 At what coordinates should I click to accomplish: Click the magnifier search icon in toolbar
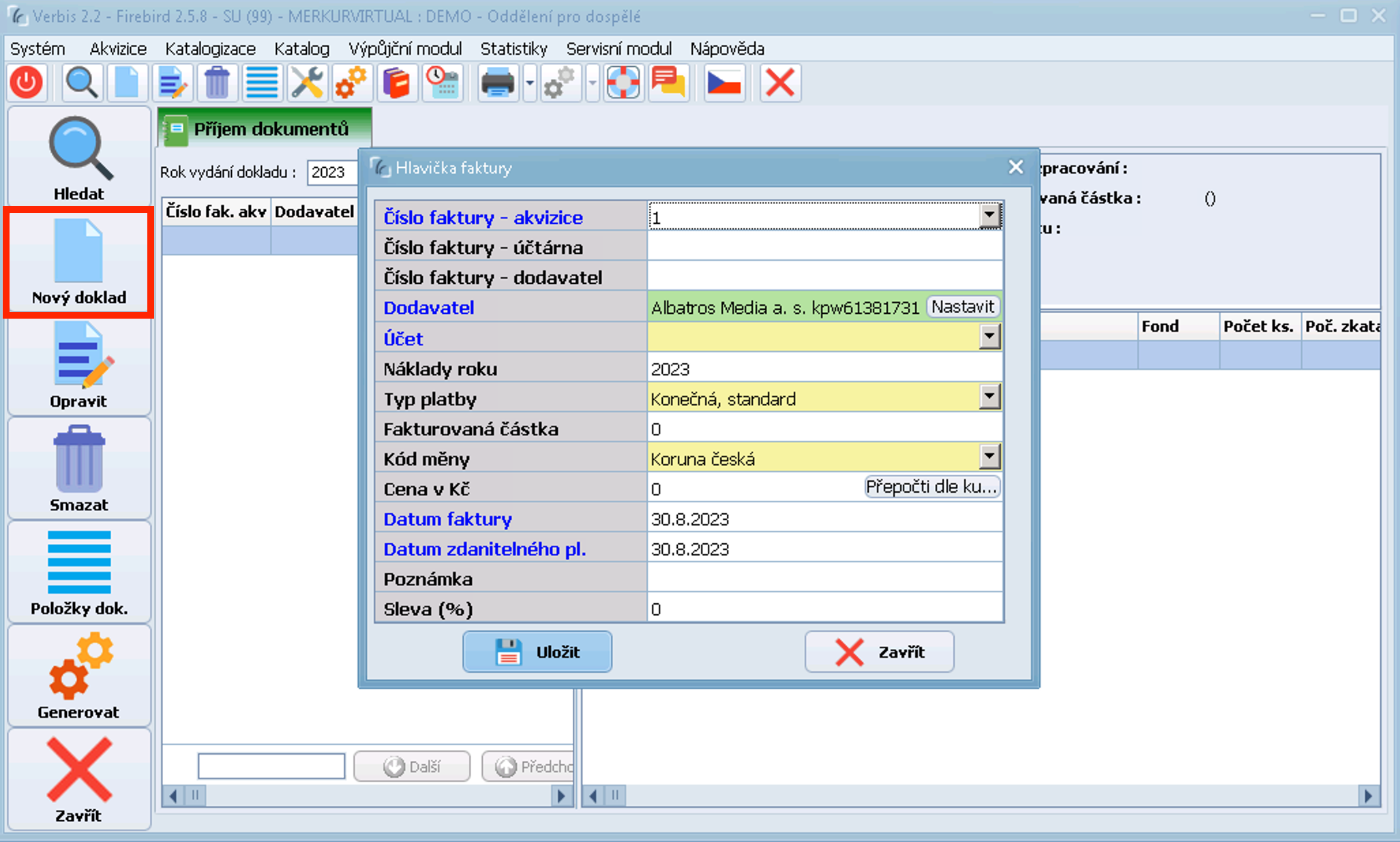click(82, 83)
